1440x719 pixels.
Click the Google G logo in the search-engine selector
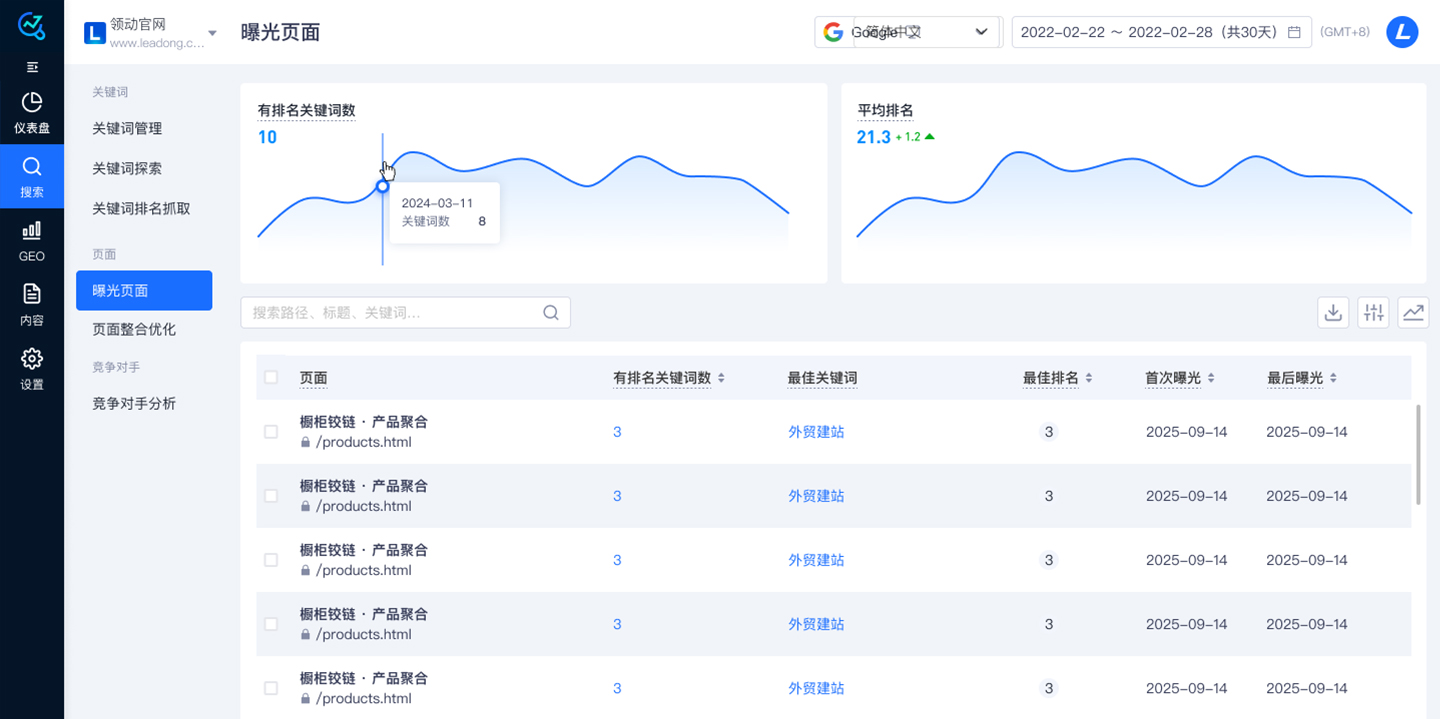833,32
